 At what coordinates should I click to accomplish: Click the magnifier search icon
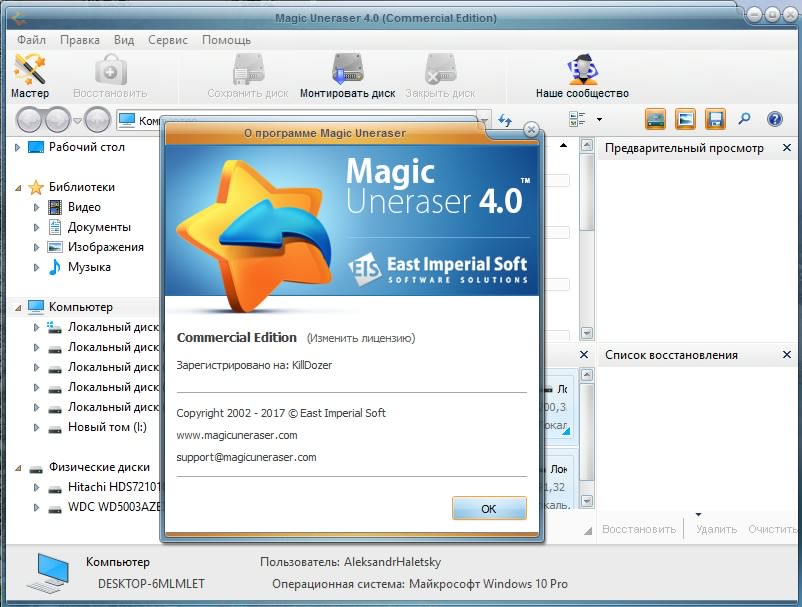pos(744,120)
